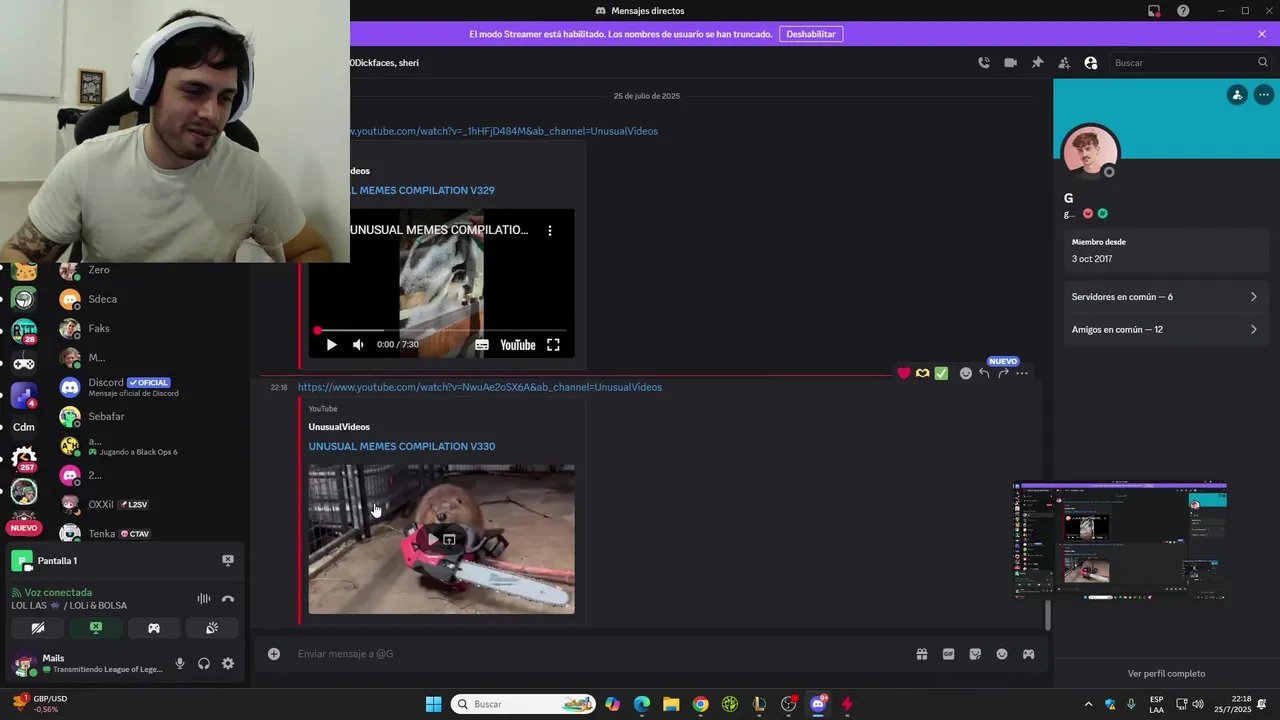1280x720 pixels.
Task: React with the heart hands emoji
Action: click(x=922, y=373)
